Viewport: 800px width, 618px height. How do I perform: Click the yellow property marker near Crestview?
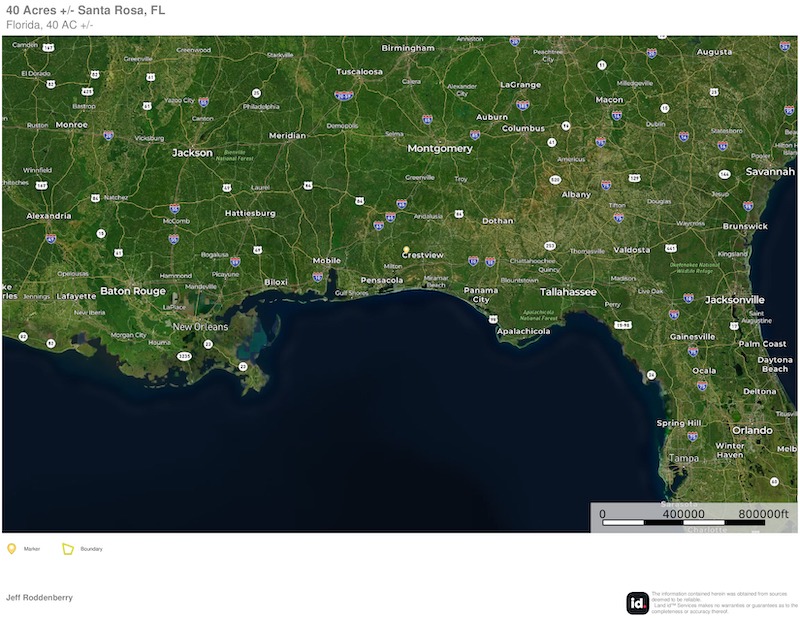[x=406, y=250]
